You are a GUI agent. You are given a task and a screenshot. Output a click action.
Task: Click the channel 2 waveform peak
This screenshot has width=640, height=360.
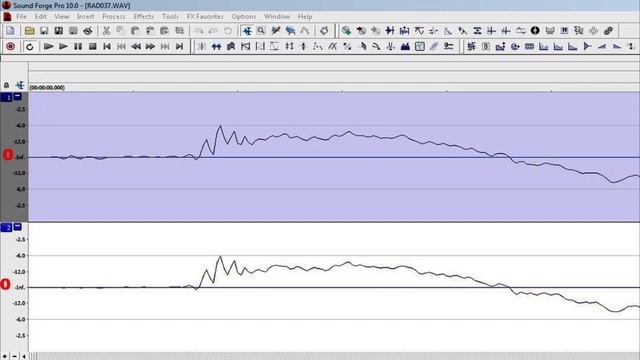220,257
